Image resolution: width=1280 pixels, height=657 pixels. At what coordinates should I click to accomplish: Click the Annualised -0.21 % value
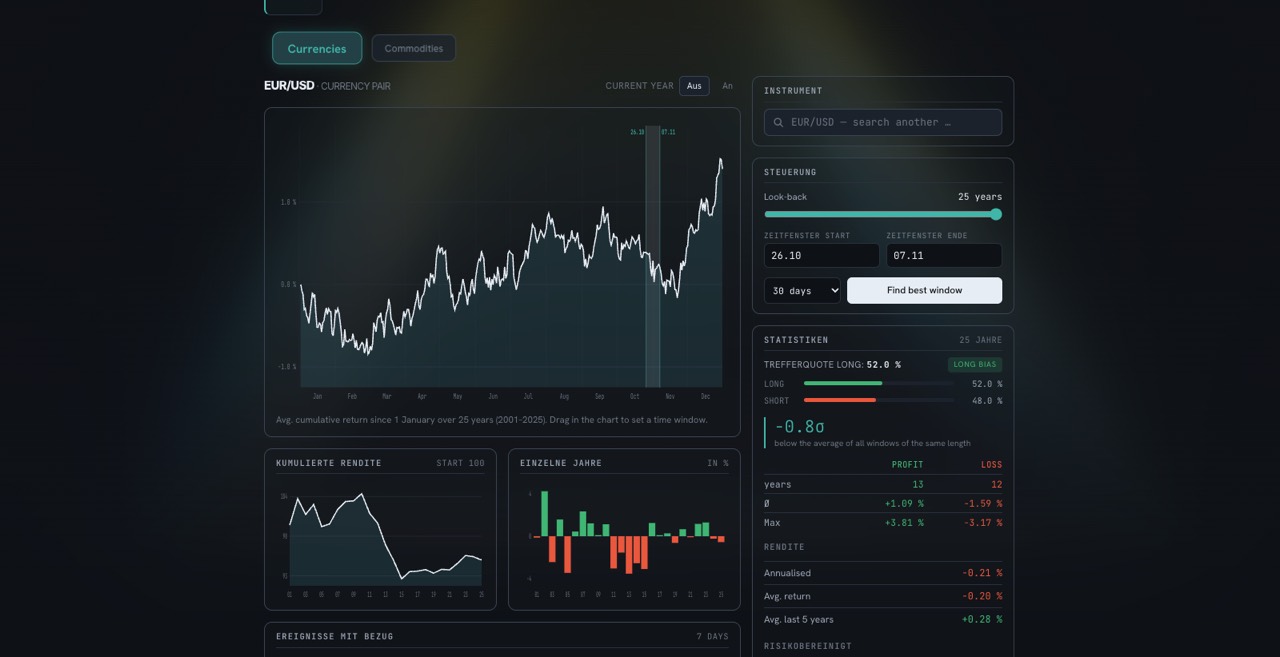click(x=982, y=573)
